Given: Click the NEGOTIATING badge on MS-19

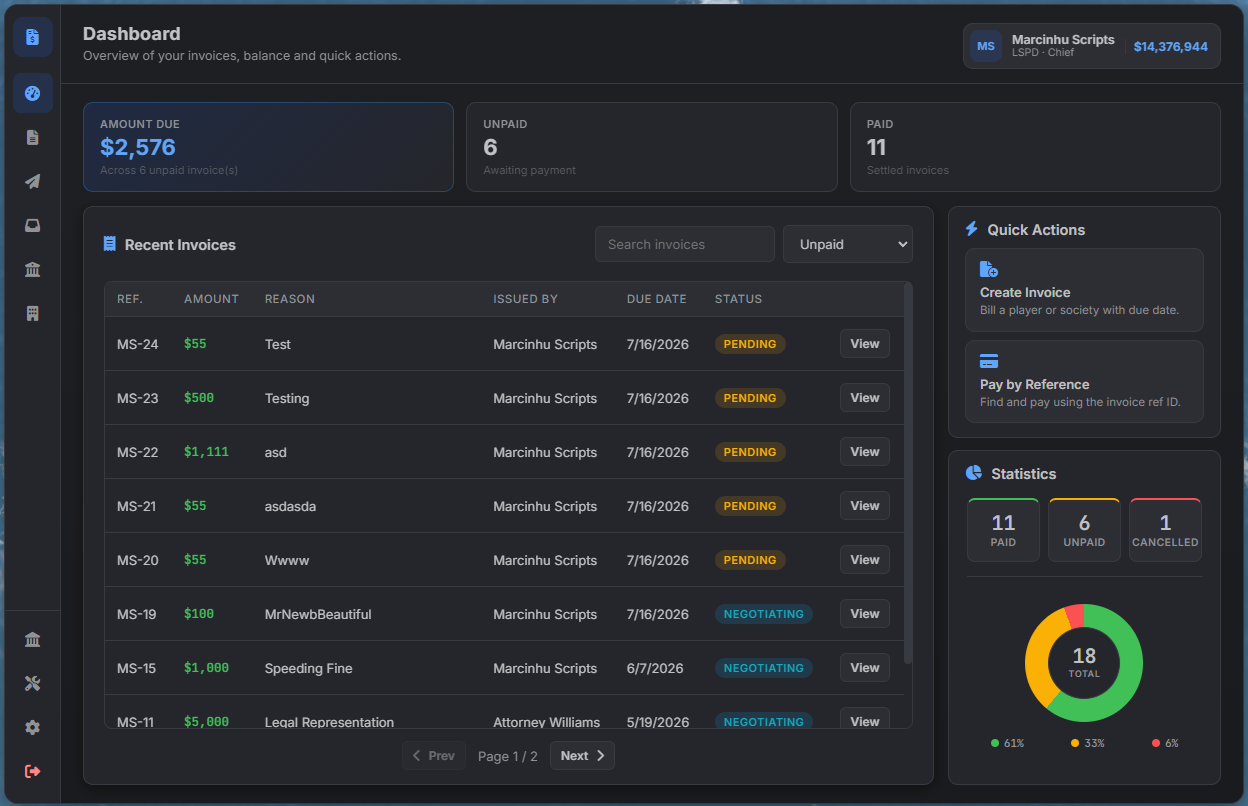Looking at the screenshot, I should point(764,614).
